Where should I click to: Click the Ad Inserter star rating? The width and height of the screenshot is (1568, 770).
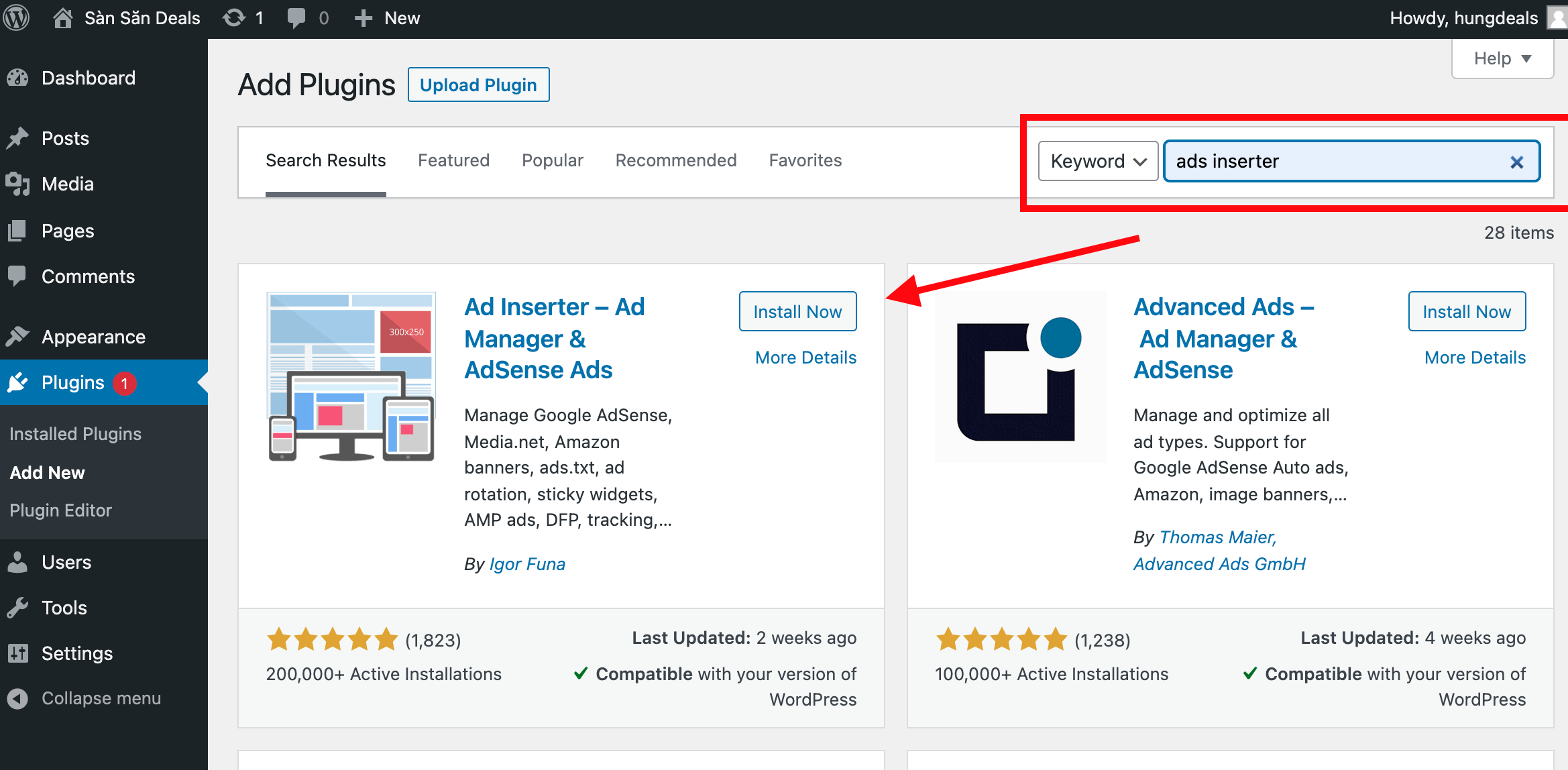click(332, 640)
